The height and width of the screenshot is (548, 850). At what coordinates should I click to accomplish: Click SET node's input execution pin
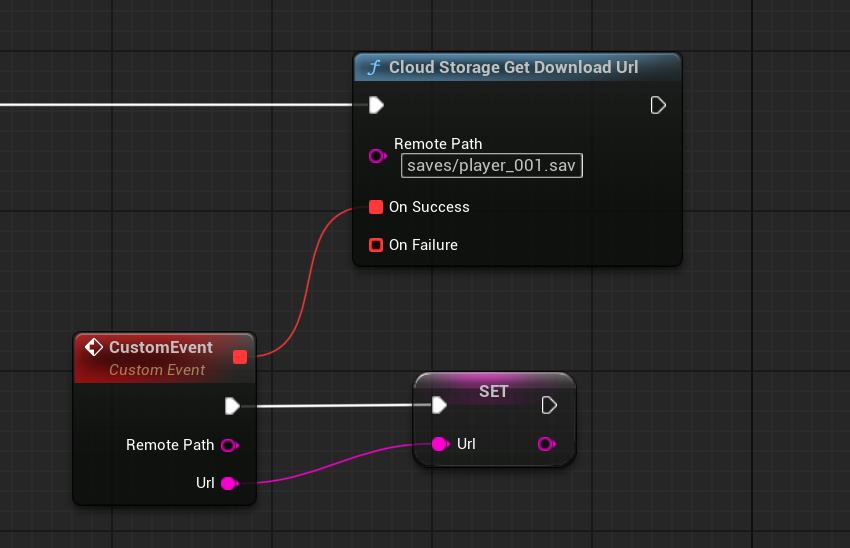[x=439, y=405]
